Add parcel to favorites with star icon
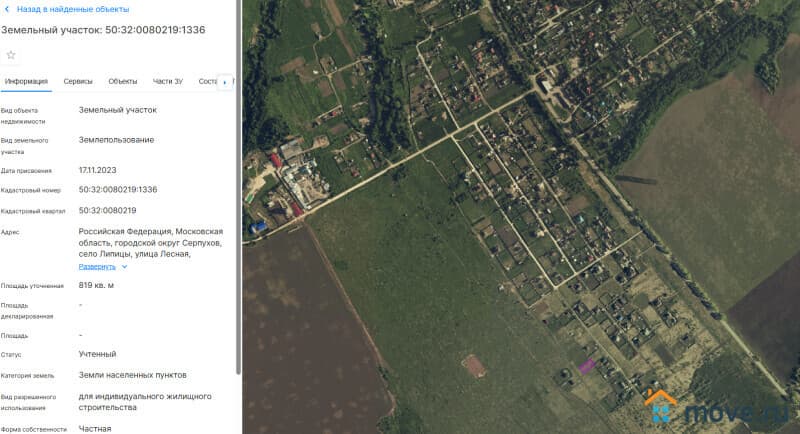Viewport: 800px width, 434px height. pyautogui.click(x=11, y=55)
